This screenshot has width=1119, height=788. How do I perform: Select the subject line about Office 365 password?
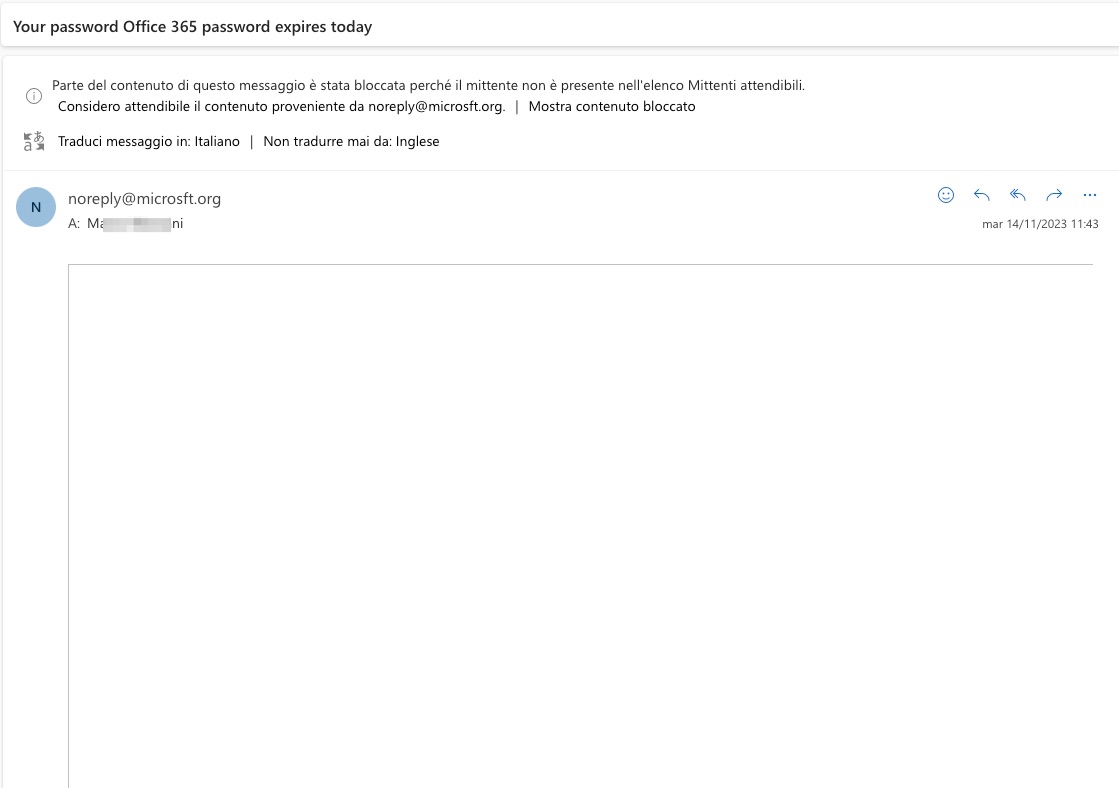(x=193, y=26)
